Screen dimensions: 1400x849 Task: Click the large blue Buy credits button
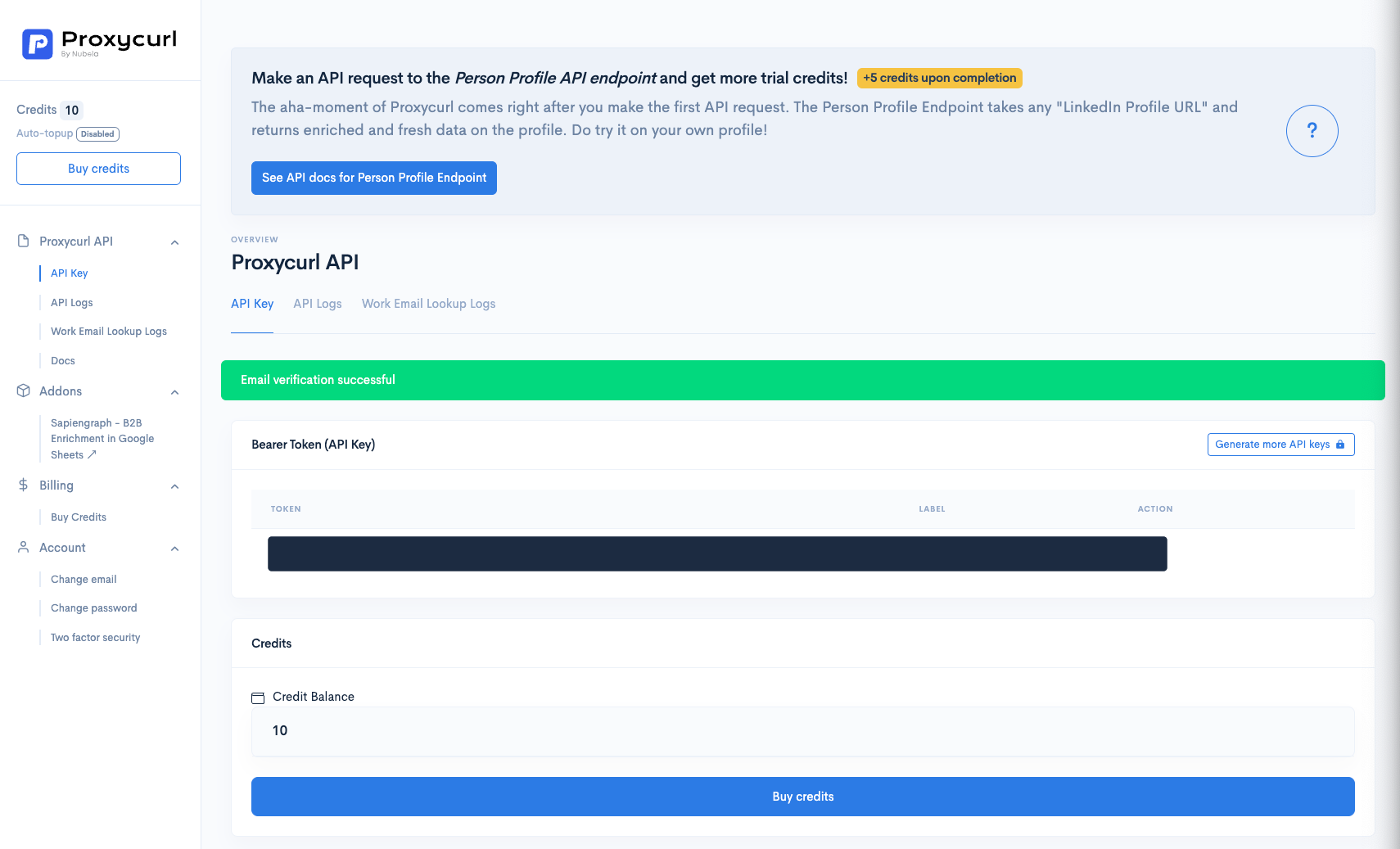coord(802,797)
